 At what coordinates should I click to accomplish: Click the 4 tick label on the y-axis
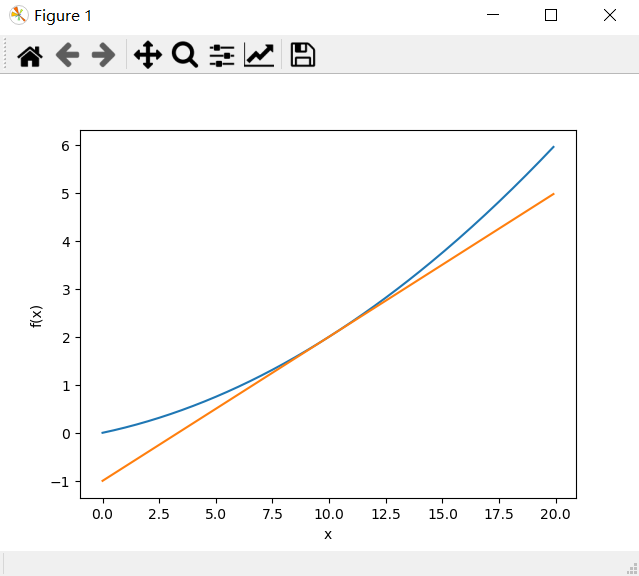[x=66, y=242]
